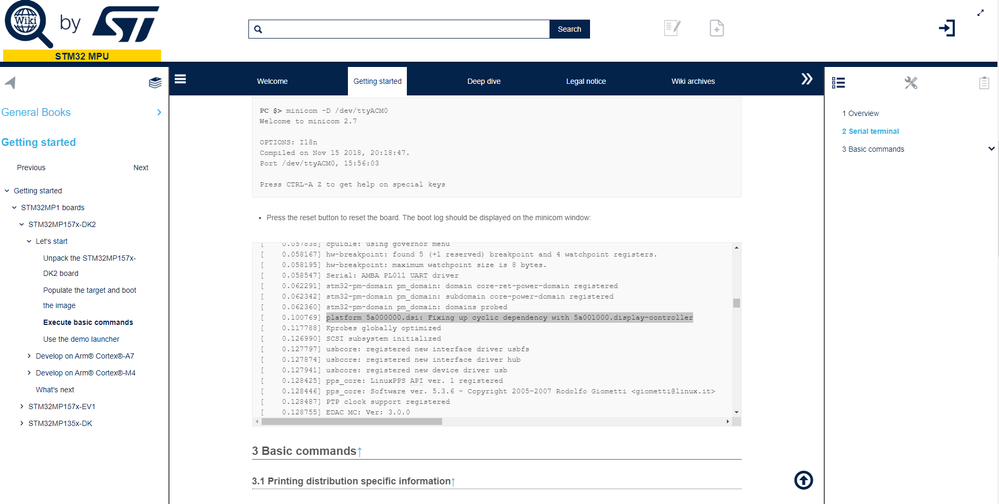This screenshot has width=999, height=504.
Task: Switch to the Welcome tab
Action: [272, 82]
